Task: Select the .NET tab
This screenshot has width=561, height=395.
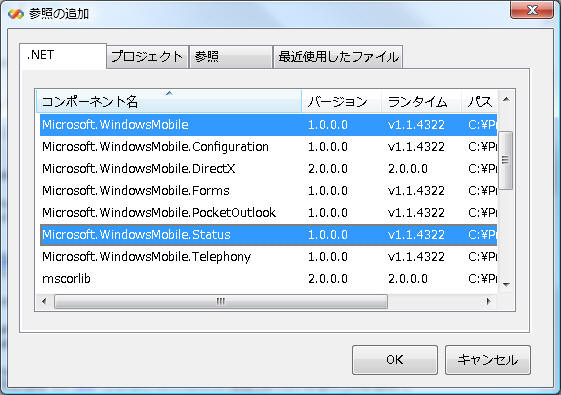Action: [x=63, y=56]
